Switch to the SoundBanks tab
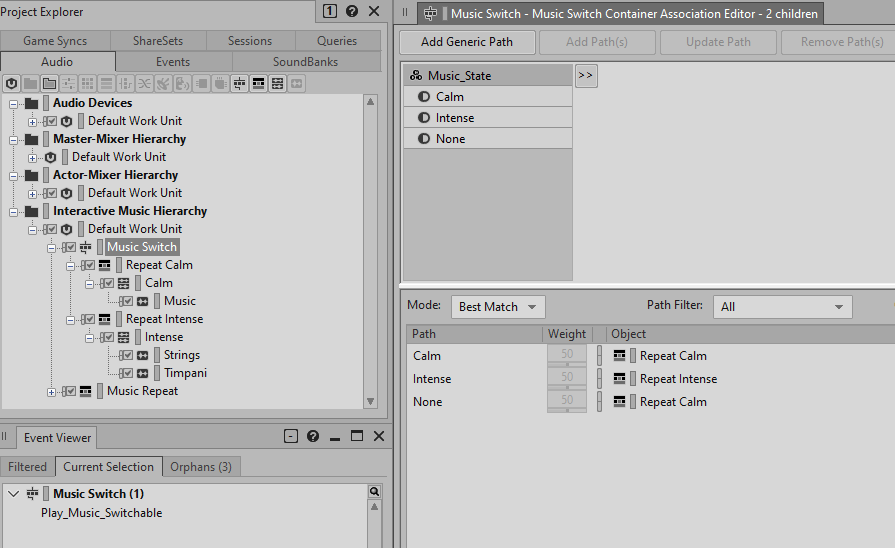 pyautogui.click(x=305, y=62)
